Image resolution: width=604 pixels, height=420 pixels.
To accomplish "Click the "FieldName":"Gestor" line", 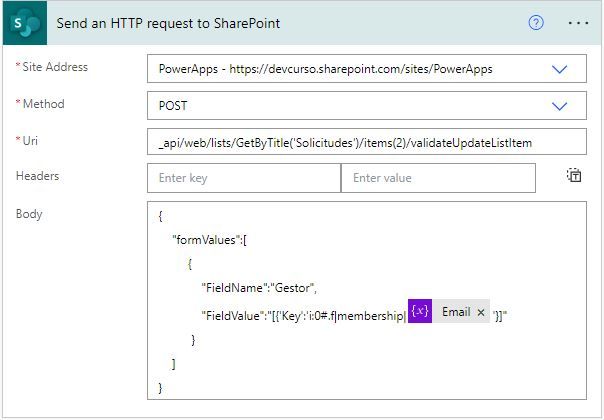I will click(259, 288).
